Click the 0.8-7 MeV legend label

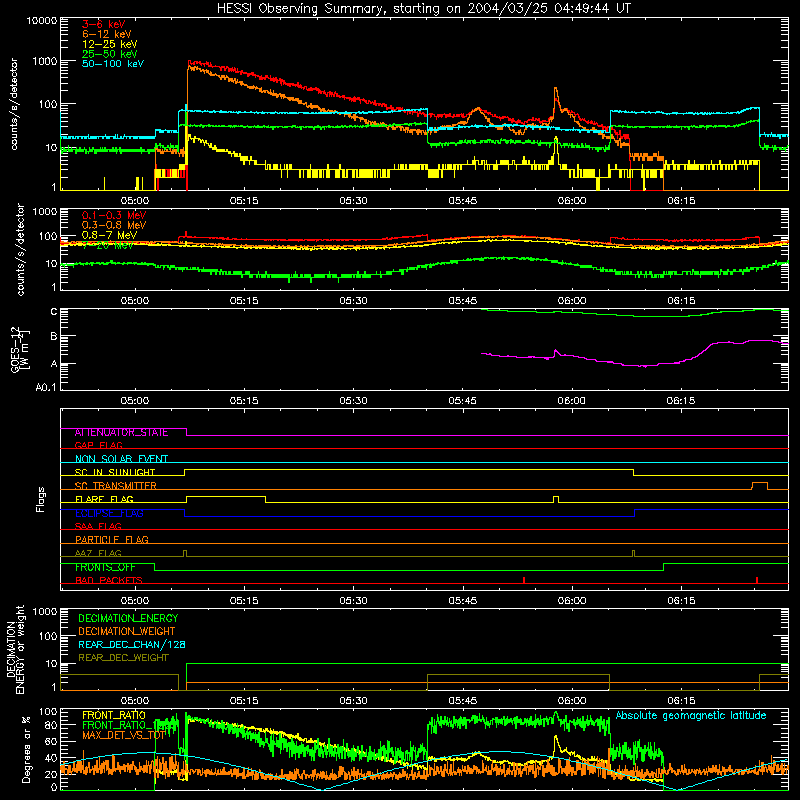(109, 235)
